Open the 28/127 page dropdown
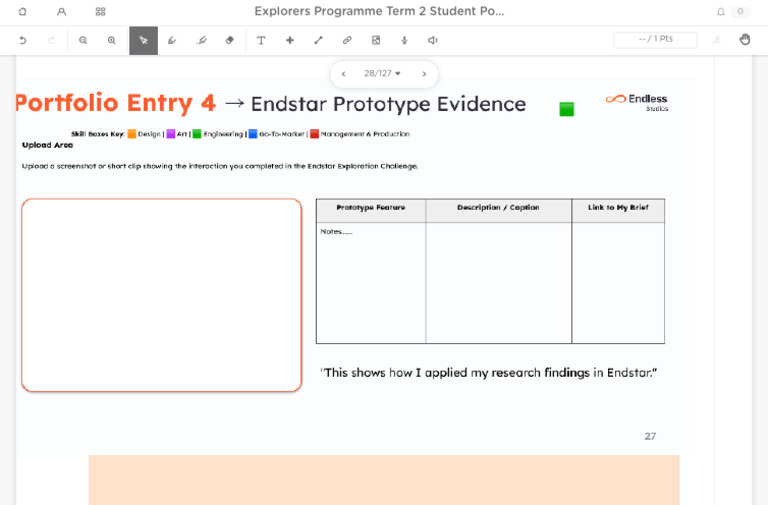768x505 pixels. pos(382,73)
